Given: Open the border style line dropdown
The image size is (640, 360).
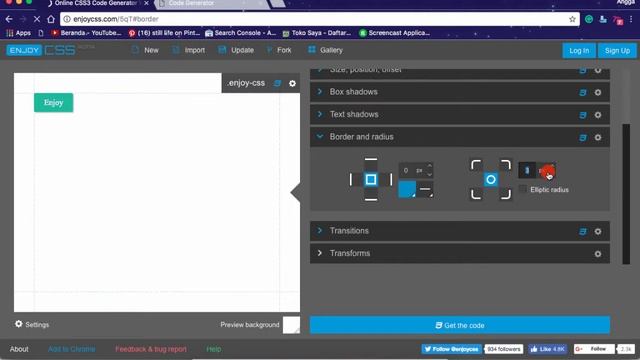Looking at the screenshot, I should pos(425,190).
